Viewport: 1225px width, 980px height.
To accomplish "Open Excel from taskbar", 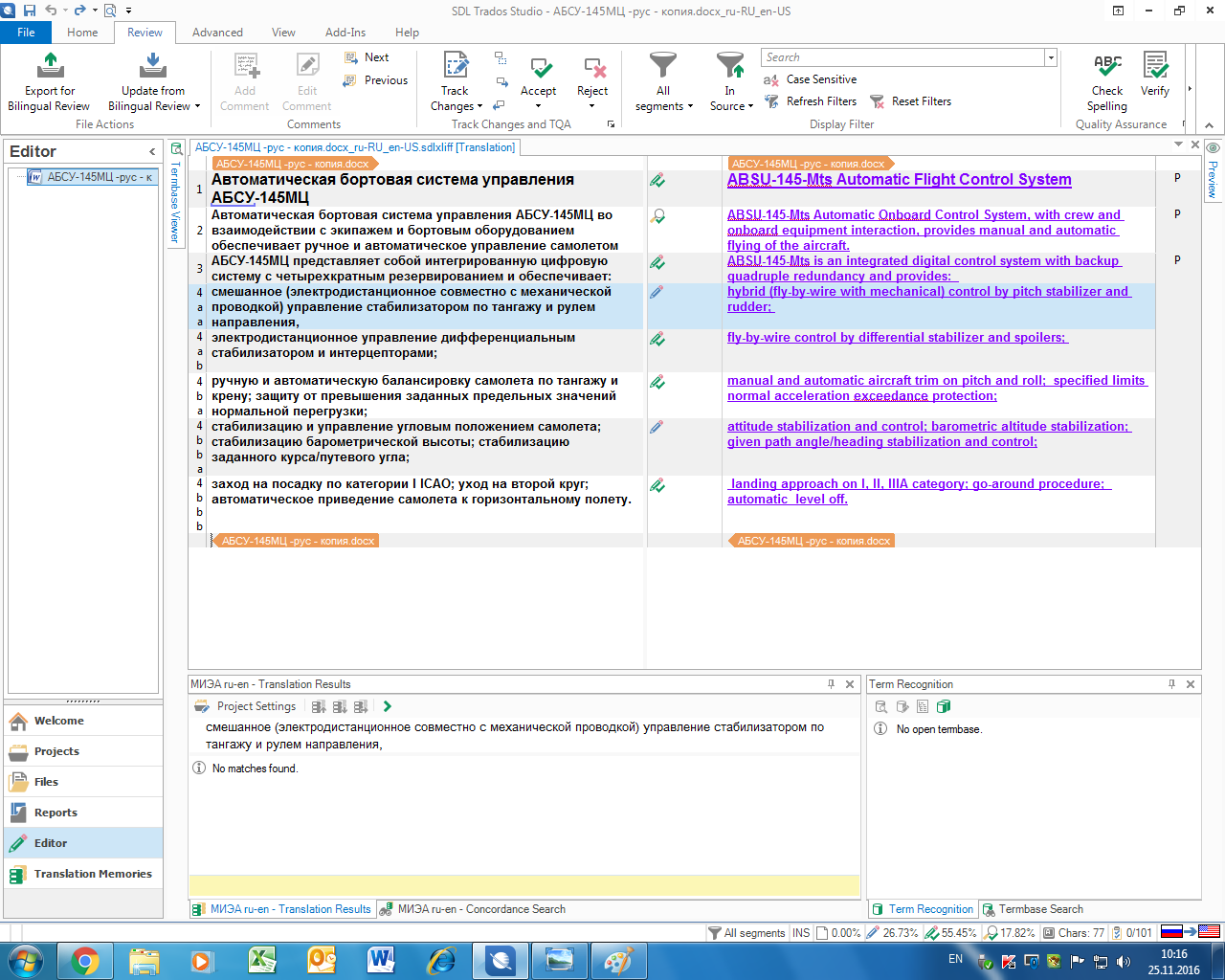I will [x=262, y=960].
